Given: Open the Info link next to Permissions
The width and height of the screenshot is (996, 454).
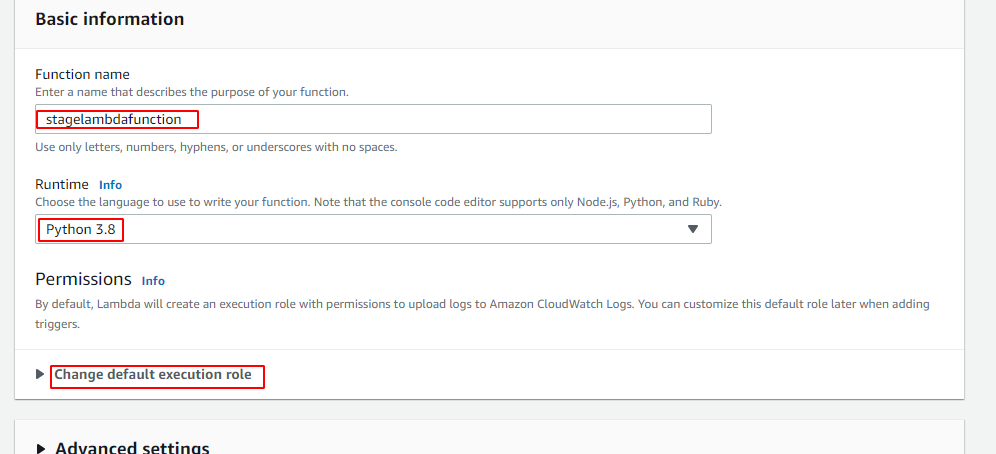Looking at the screenshot, I should click(153, 281).
